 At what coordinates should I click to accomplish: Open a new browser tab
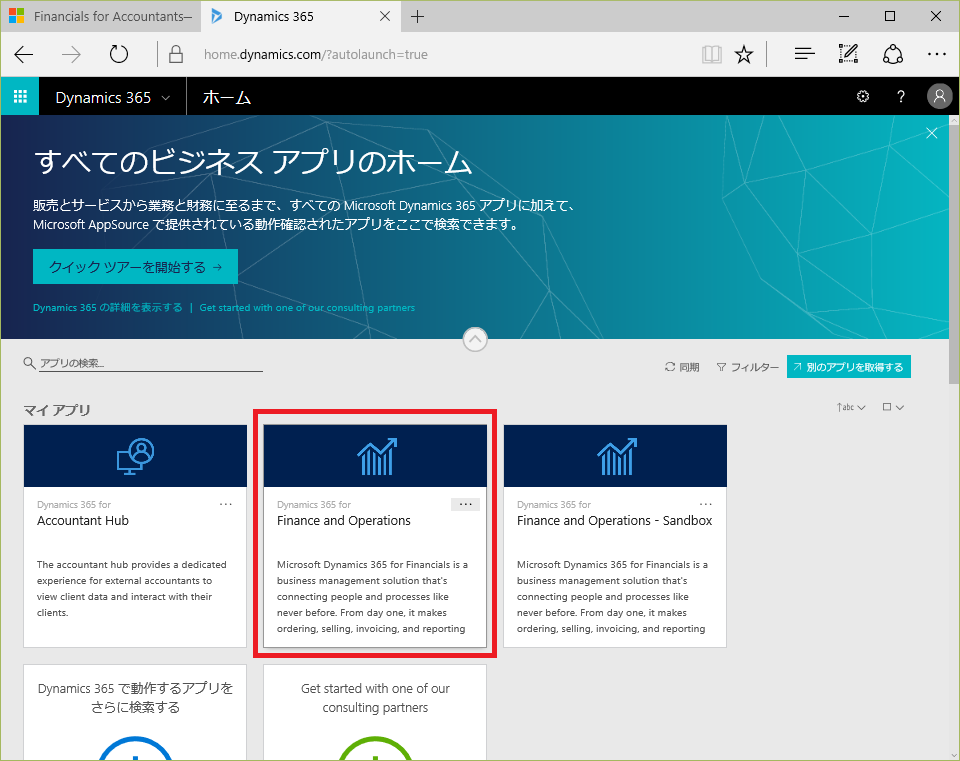pos(418,17)
